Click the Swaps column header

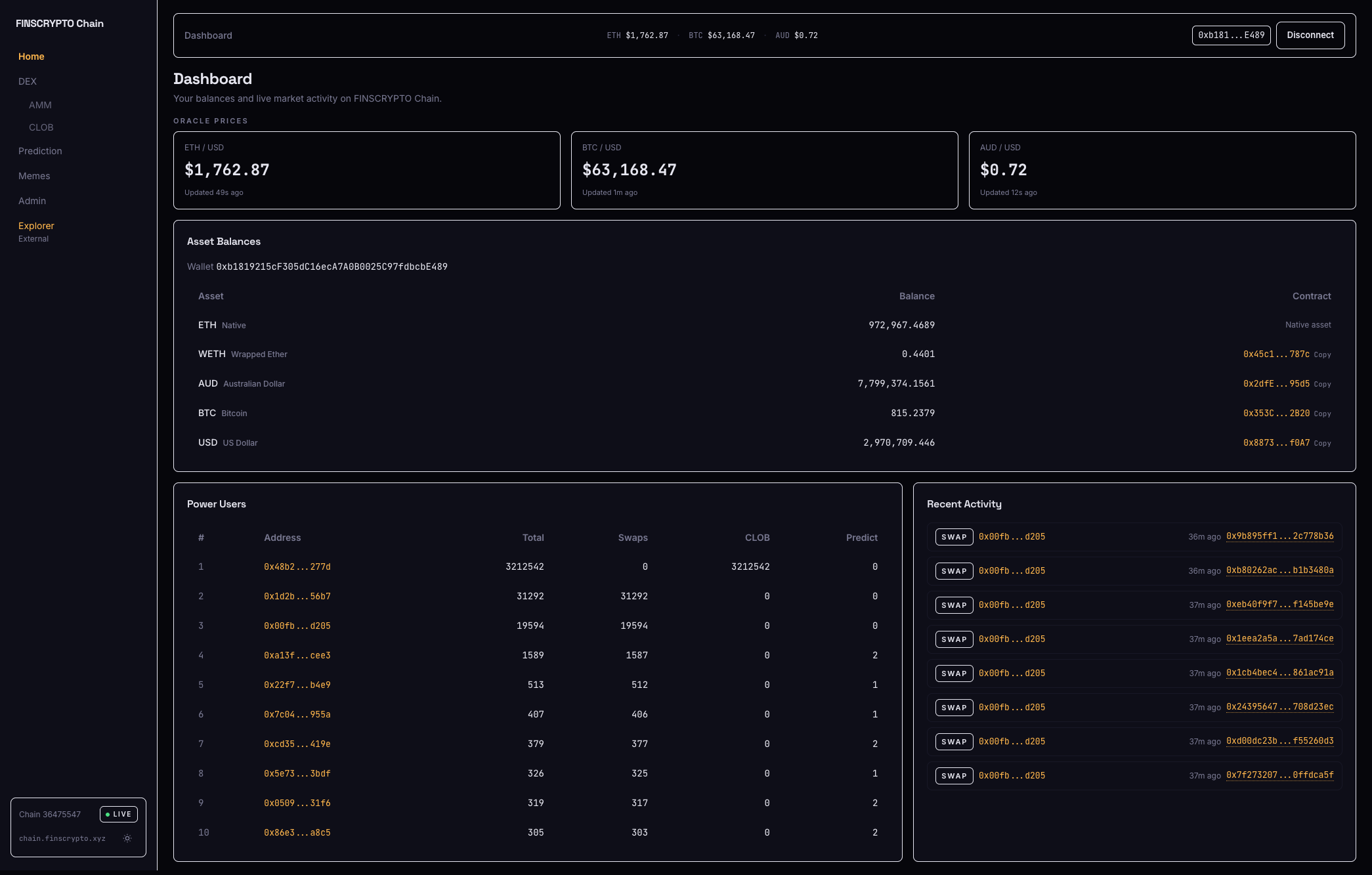[x=633, y=538]
